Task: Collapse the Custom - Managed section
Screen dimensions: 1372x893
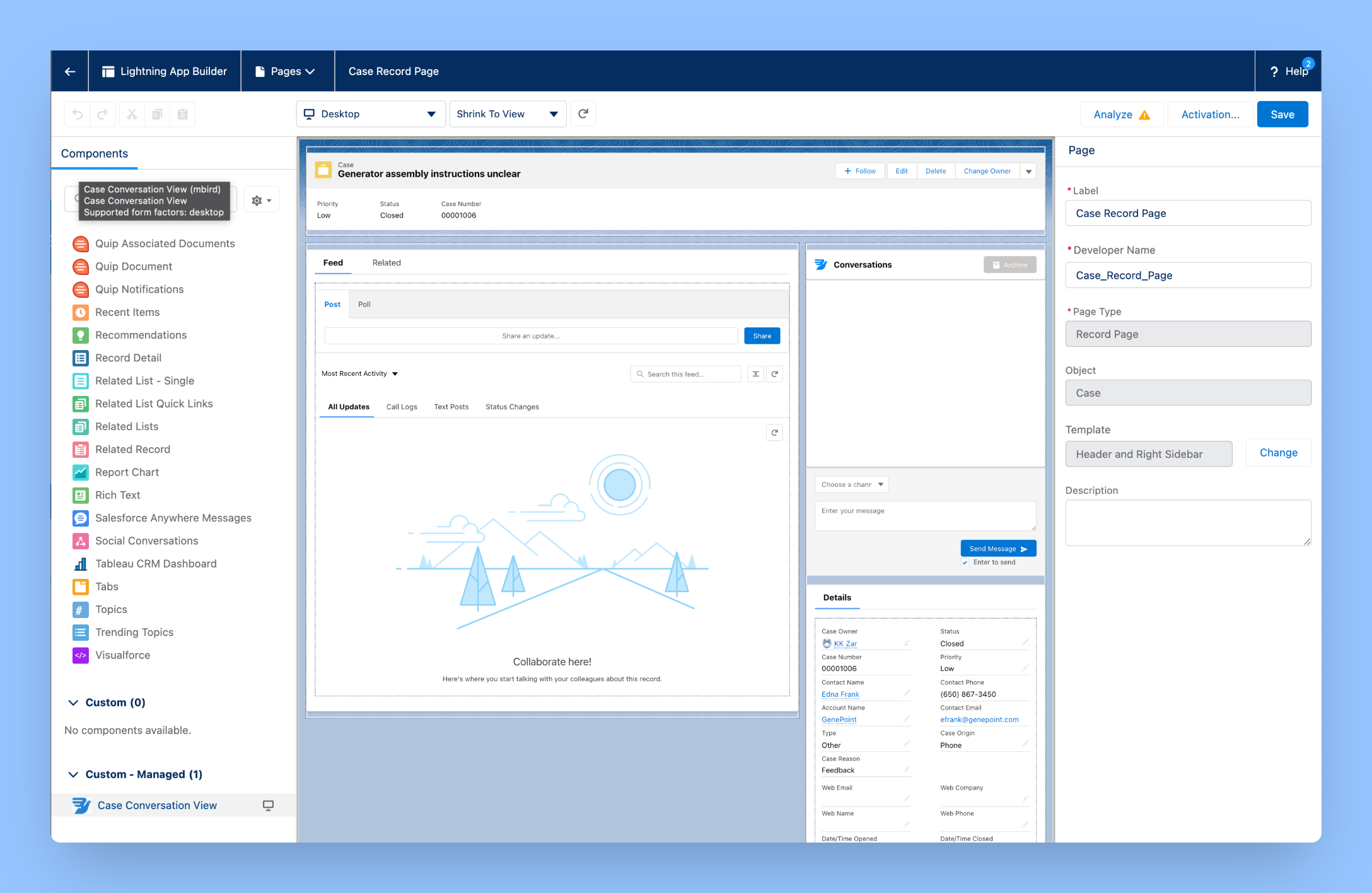Action: (x=73, y=774)
